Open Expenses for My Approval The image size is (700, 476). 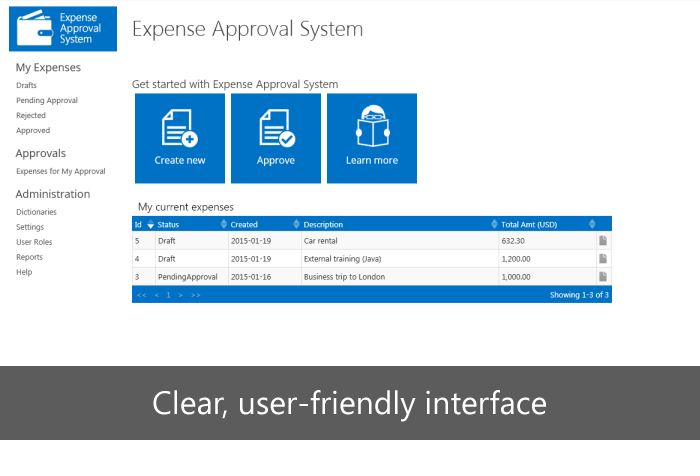coord(61,171)
